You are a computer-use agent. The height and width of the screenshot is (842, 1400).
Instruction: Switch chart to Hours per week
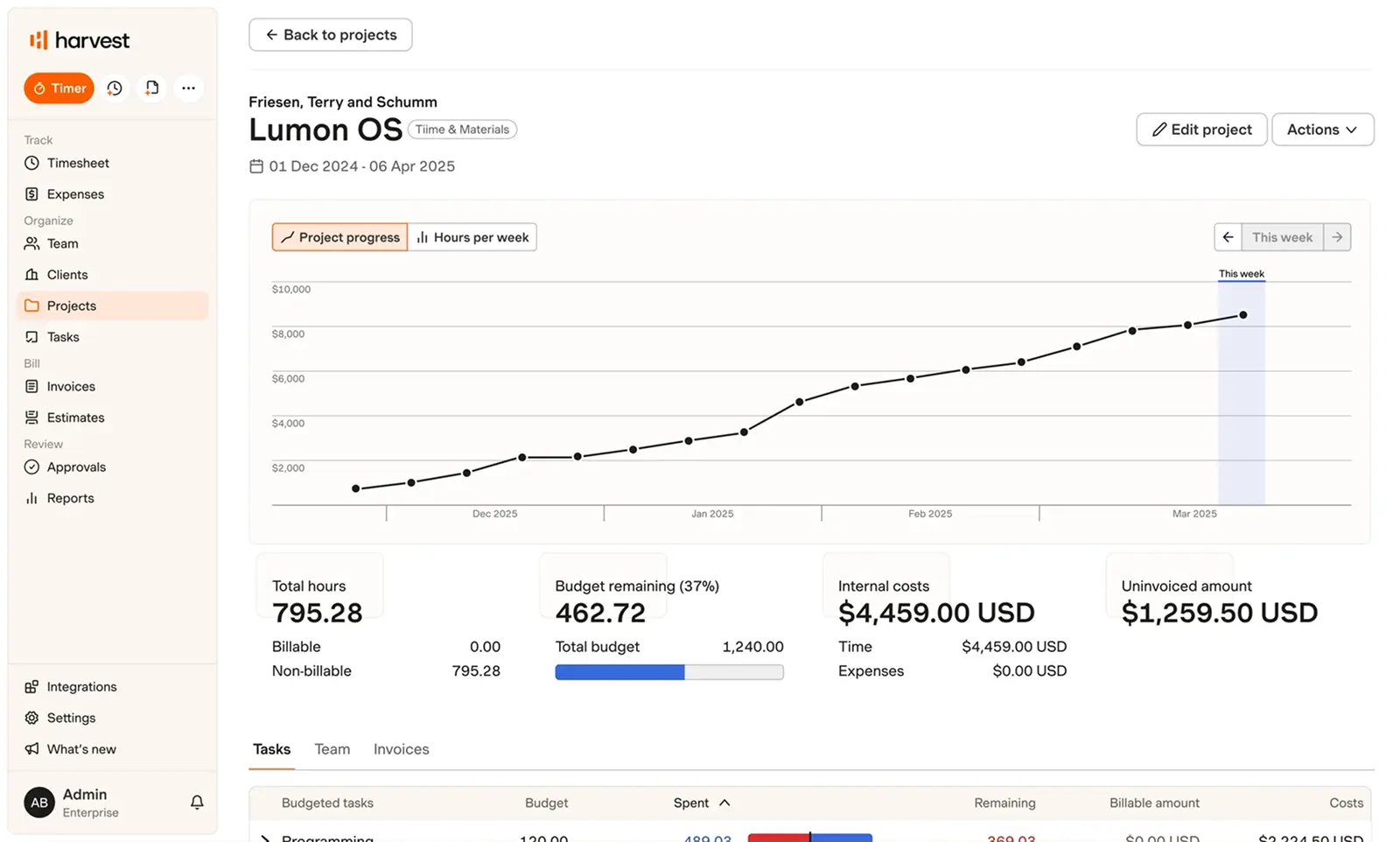pos(472,237)
